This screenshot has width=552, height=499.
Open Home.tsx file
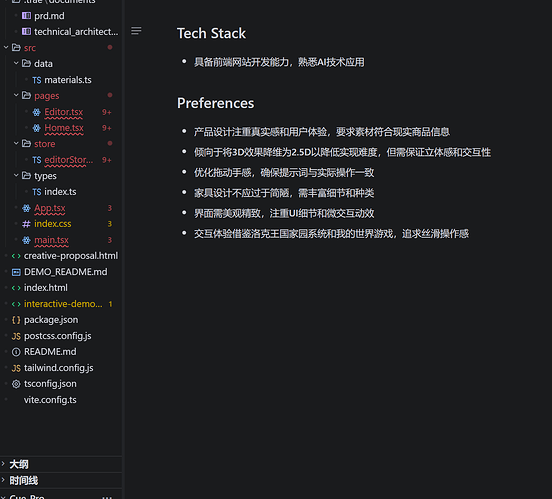click(64, 128)
